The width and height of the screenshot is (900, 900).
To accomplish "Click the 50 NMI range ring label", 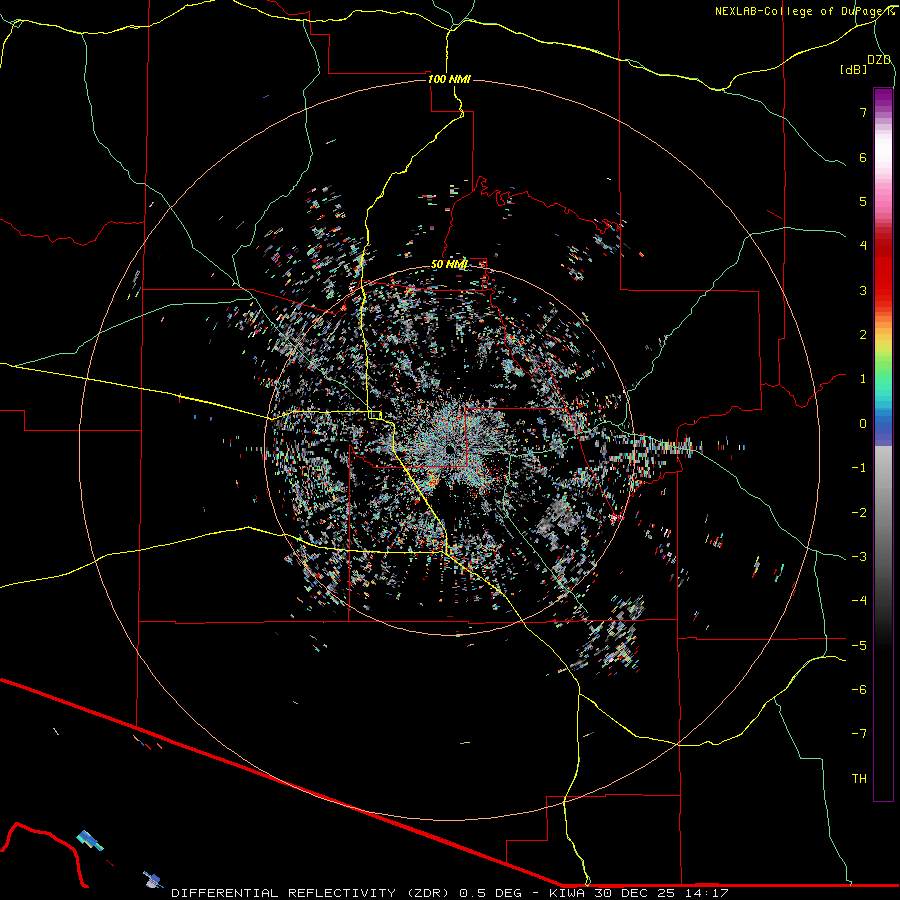I will (449, 265).
